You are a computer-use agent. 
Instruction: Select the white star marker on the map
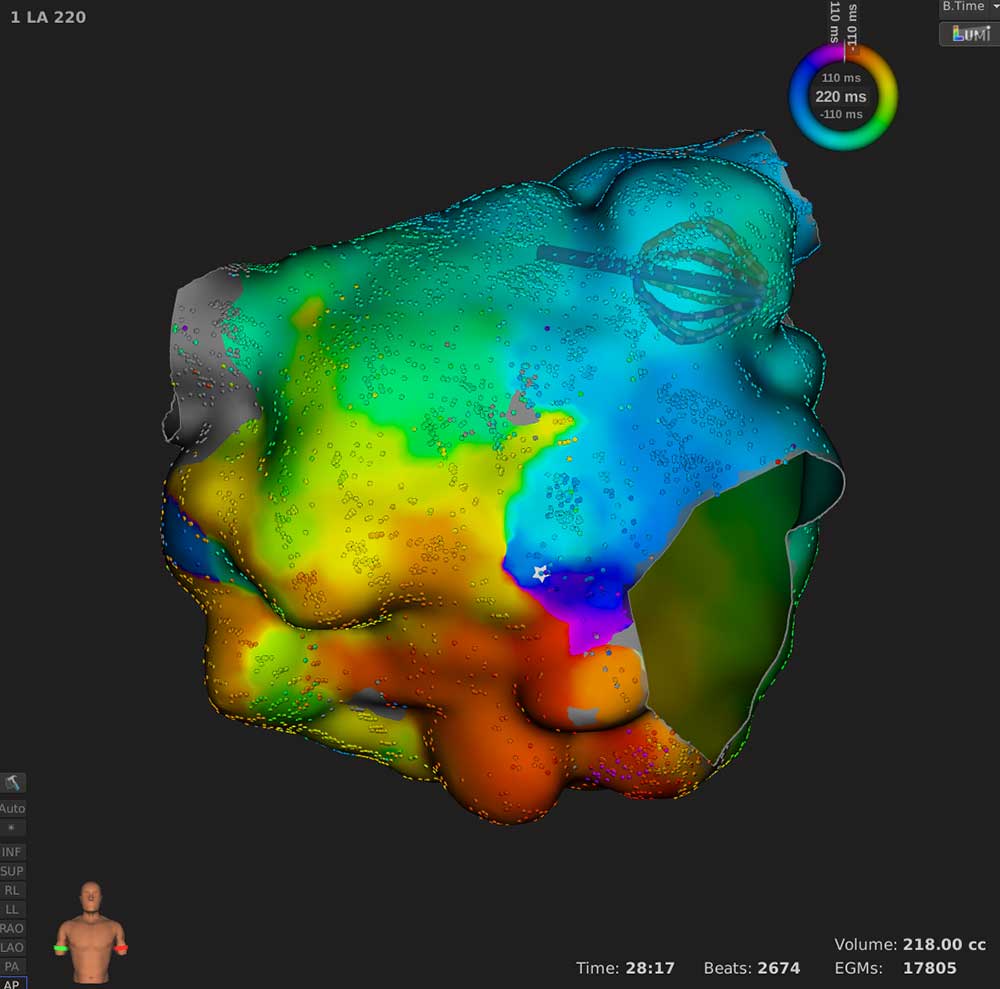[x=541, y=574]
